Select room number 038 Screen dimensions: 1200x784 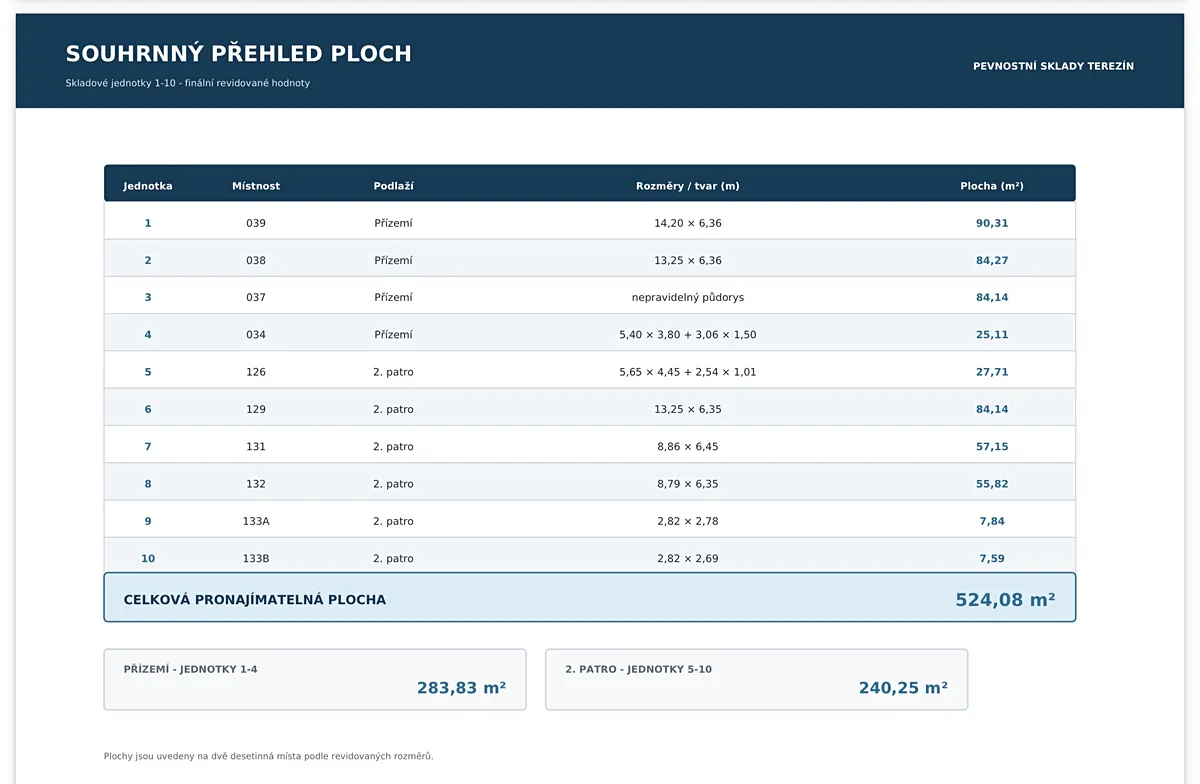click(x=256, y=260)
